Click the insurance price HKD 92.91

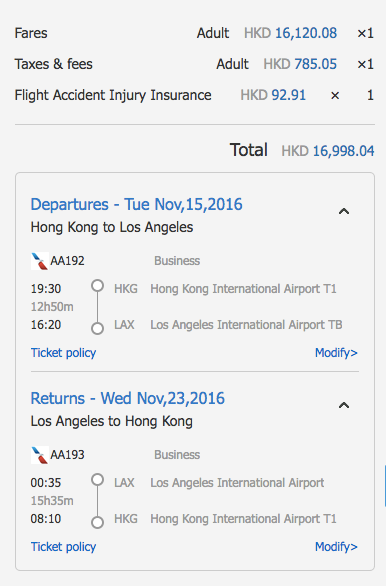pyautogui.click(x=273, y=95)
